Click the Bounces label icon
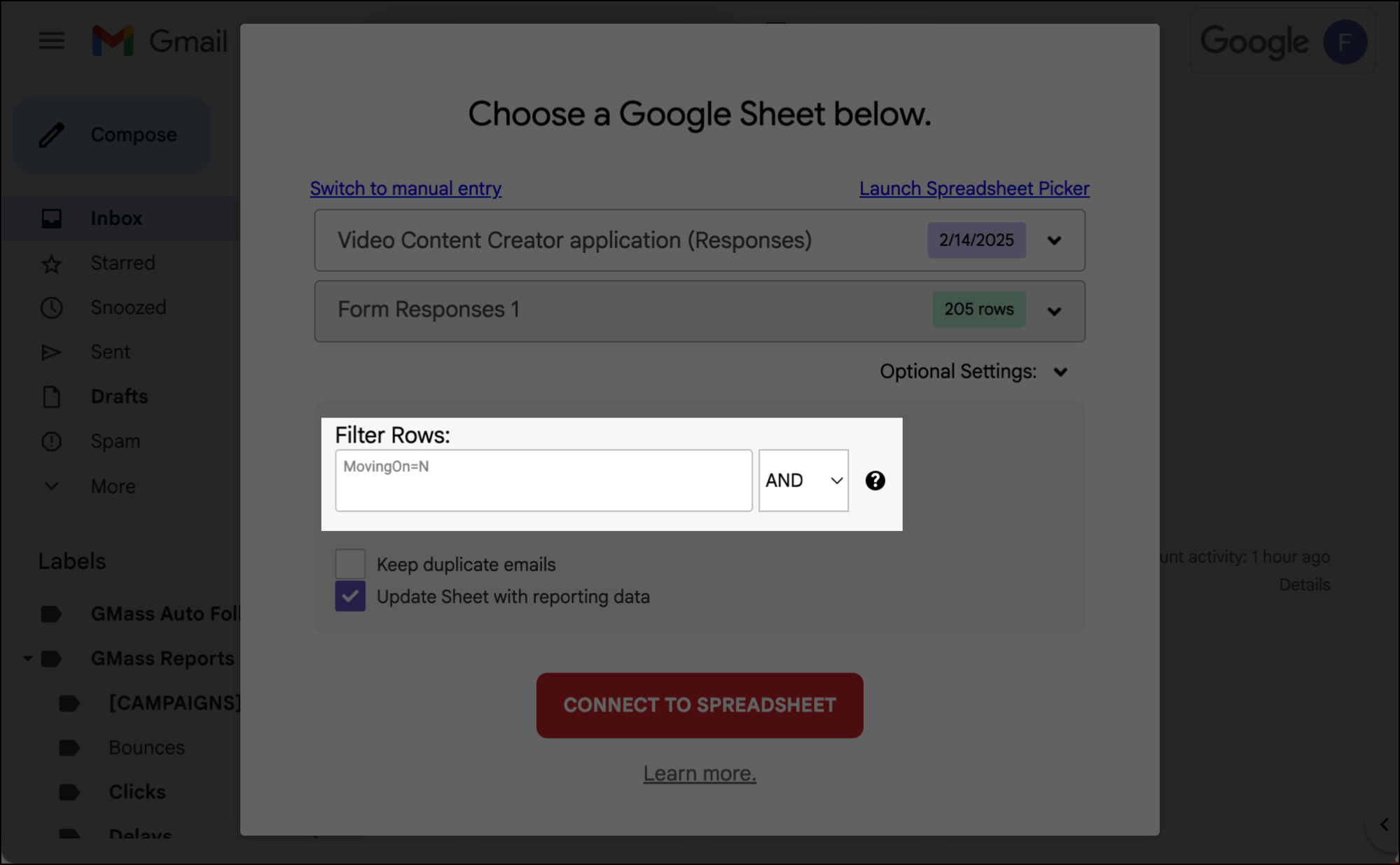Screen dimensions: 1400x865 [69, 747]
